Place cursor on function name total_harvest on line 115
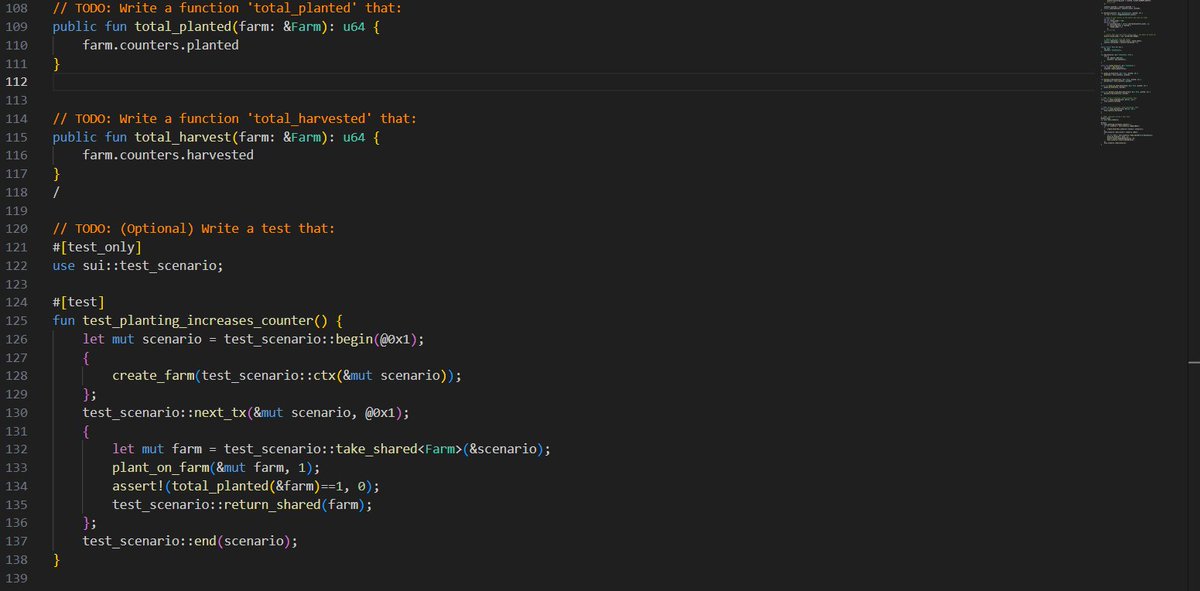Viewport: 1200px width, 591px height. tap(183, 137)
